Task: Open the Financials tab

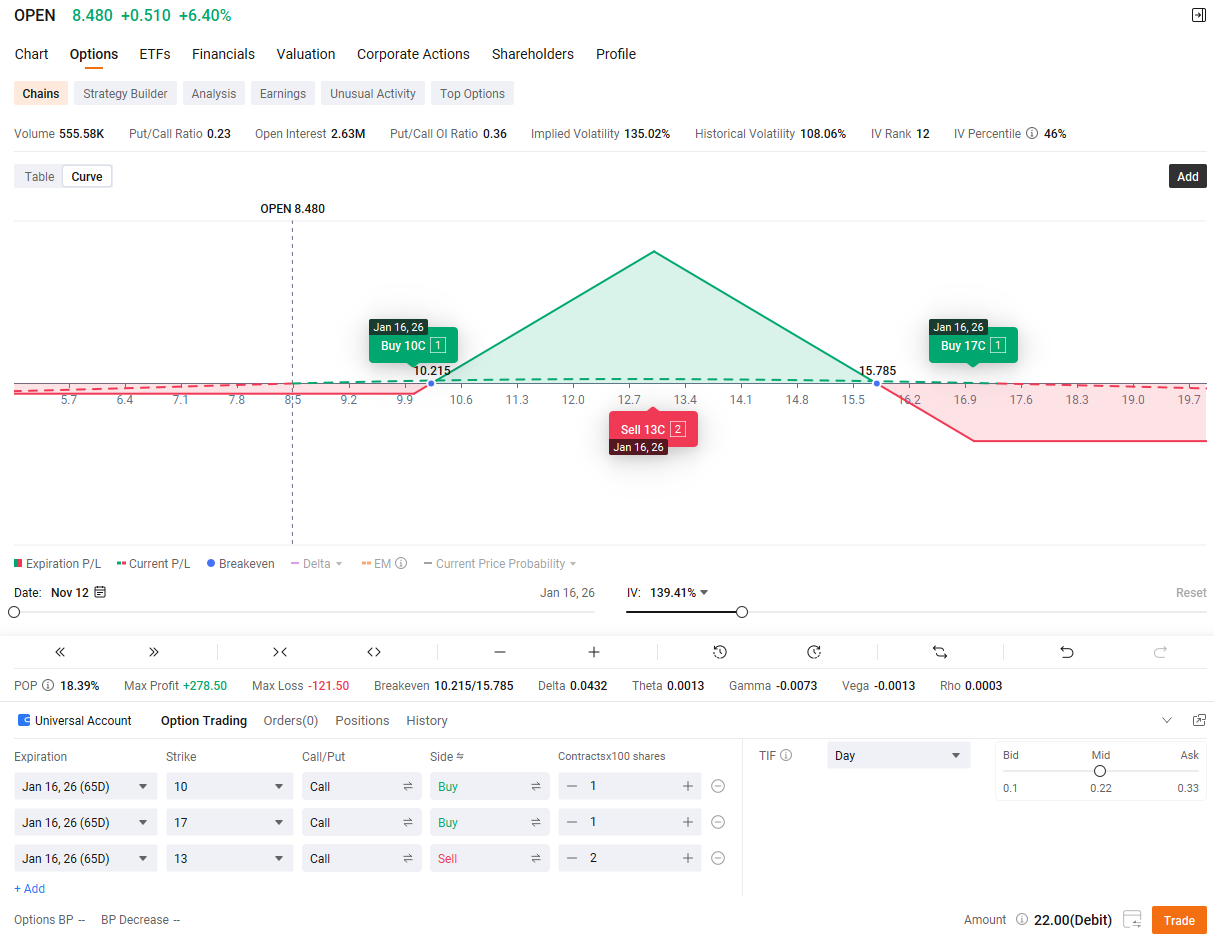Action: pos(223,54)
